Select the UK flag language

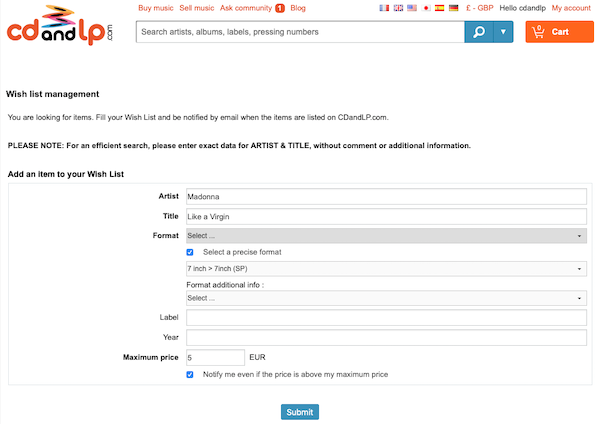click(x=398, y=8)
